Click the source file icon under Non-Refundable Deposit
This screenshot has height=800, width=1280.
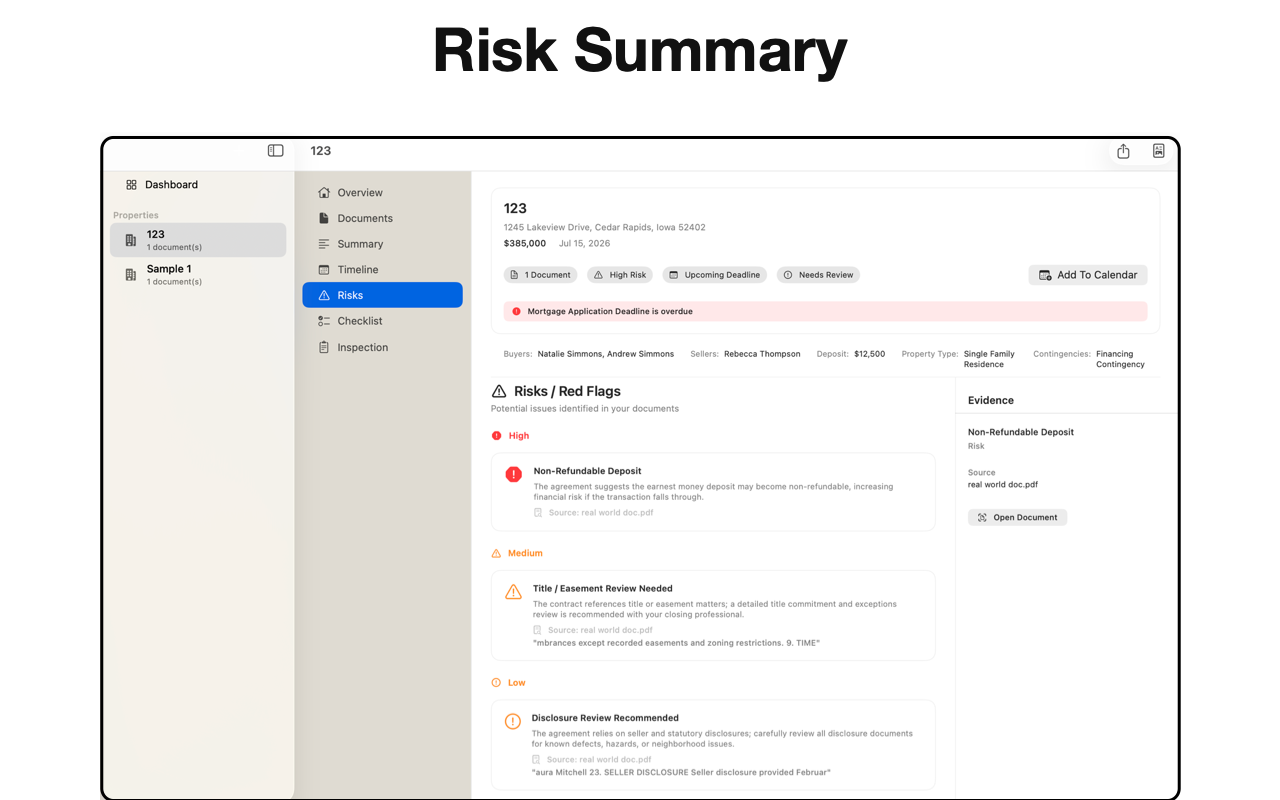pos(538,513)
